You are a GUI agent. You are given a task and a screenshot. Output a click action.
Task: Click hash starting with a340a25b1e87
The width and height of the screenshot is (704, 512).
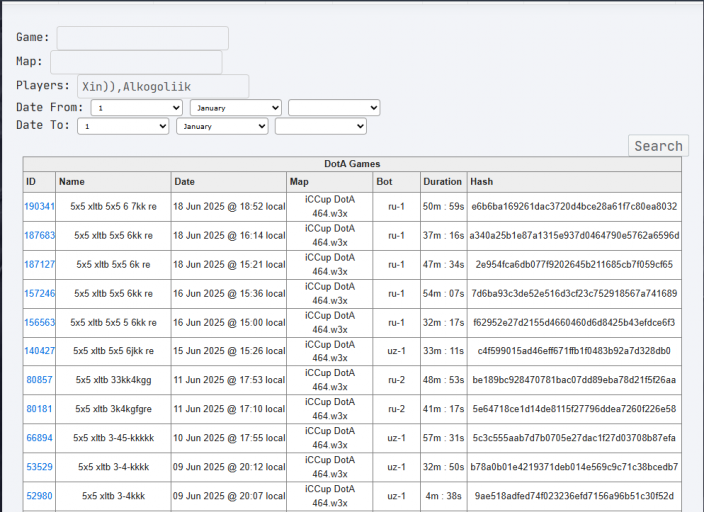point(574,235)
